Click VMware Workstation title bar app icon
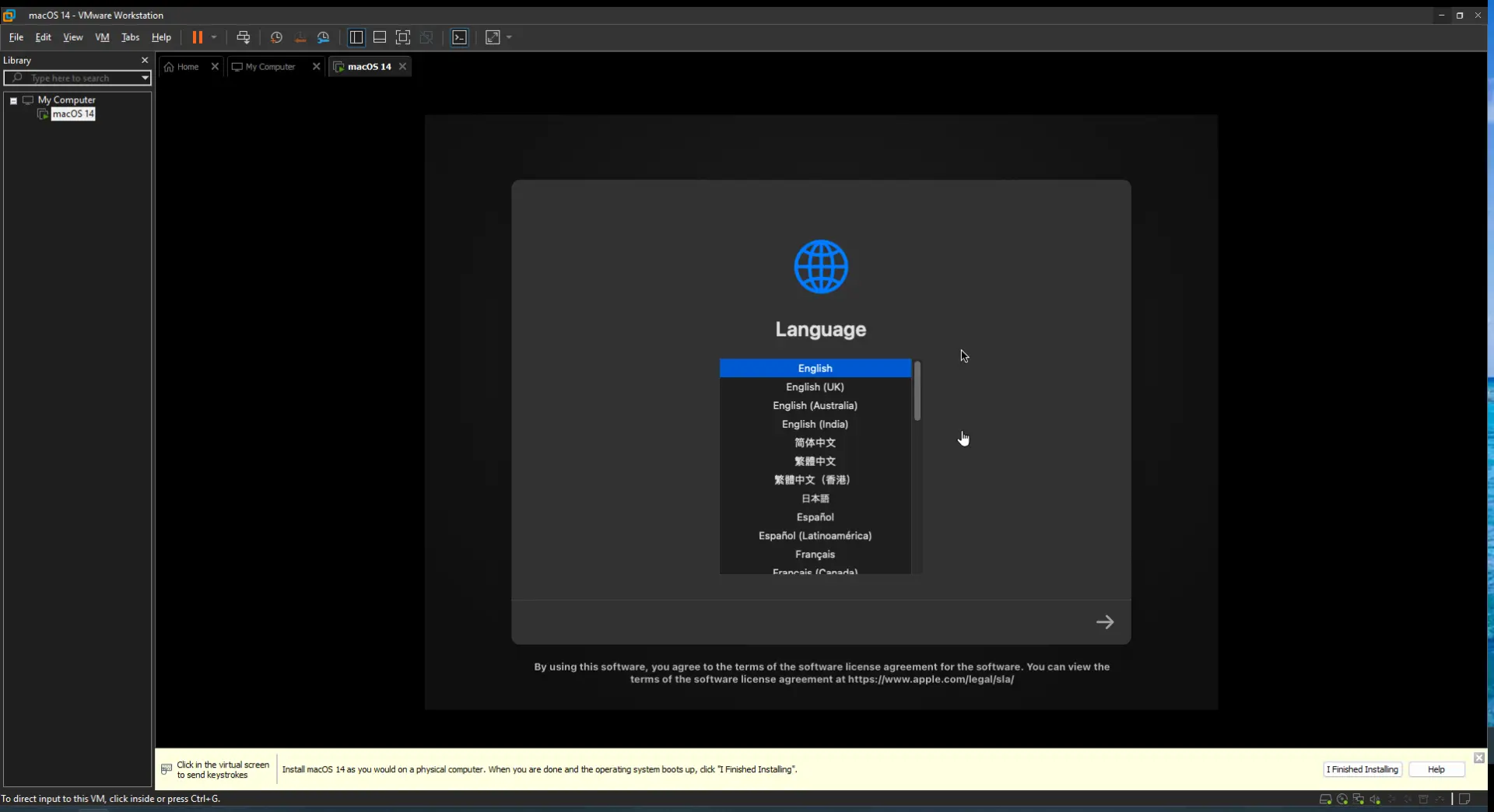Image resolution: width=1494 pixels, height=812 pixels. 9,15
